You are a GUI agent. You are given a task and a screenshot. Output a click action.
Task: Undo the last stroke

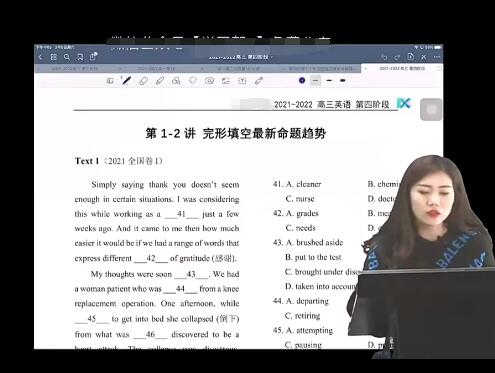384,57
